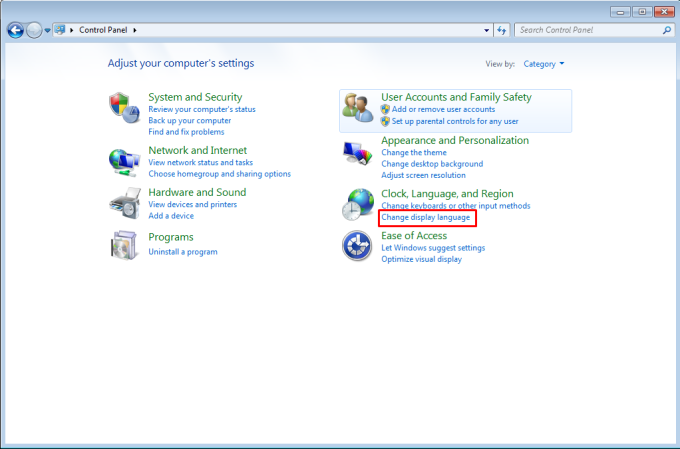The image size is (680, 449).
Task: Click the Back navigation arrow button
Action: pyautogui.click(x=15, y=30)
